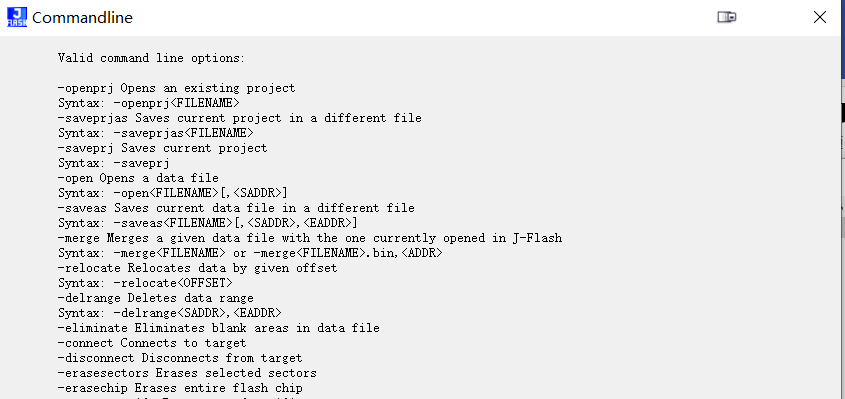845x399 pixels.
Task: Click the '-erasechip Erases entire flash chip' line
Action: tap(181, 388)
